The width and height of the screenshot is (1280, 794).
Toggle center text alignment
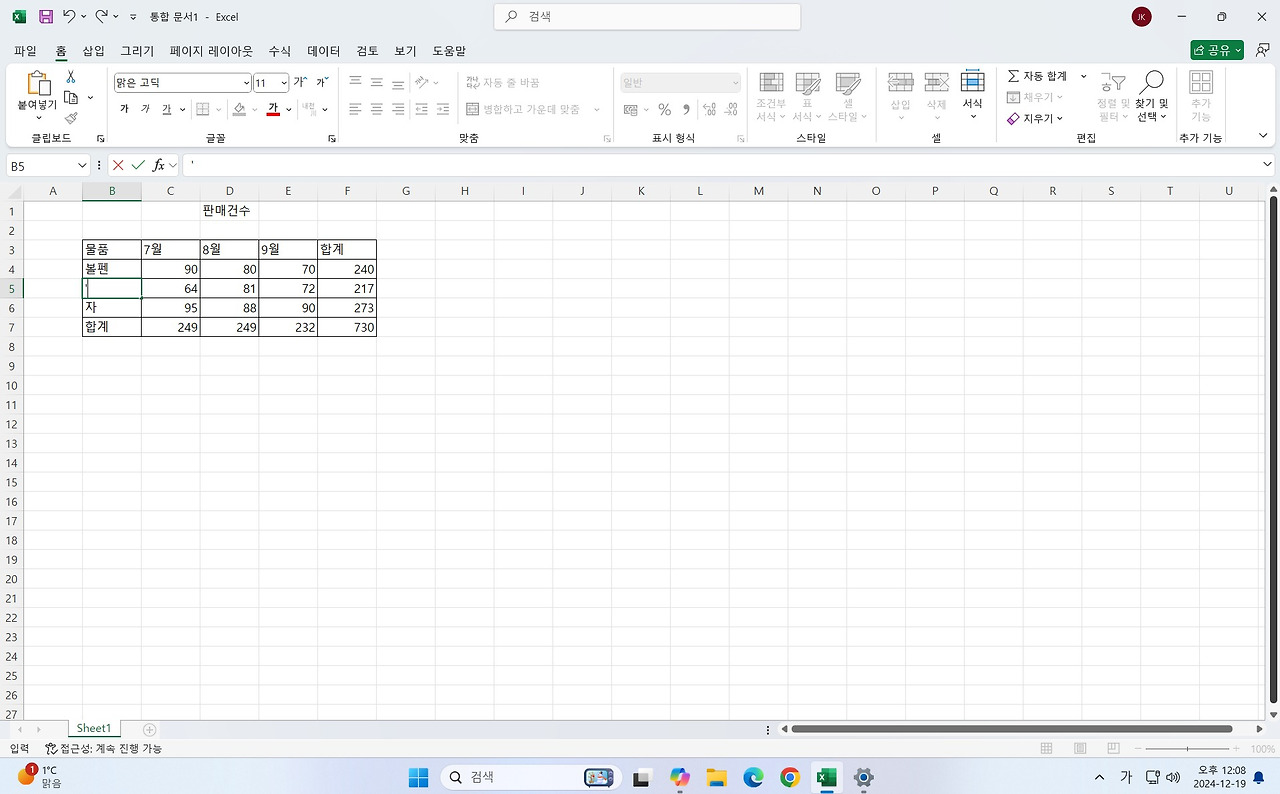point(377,109)
